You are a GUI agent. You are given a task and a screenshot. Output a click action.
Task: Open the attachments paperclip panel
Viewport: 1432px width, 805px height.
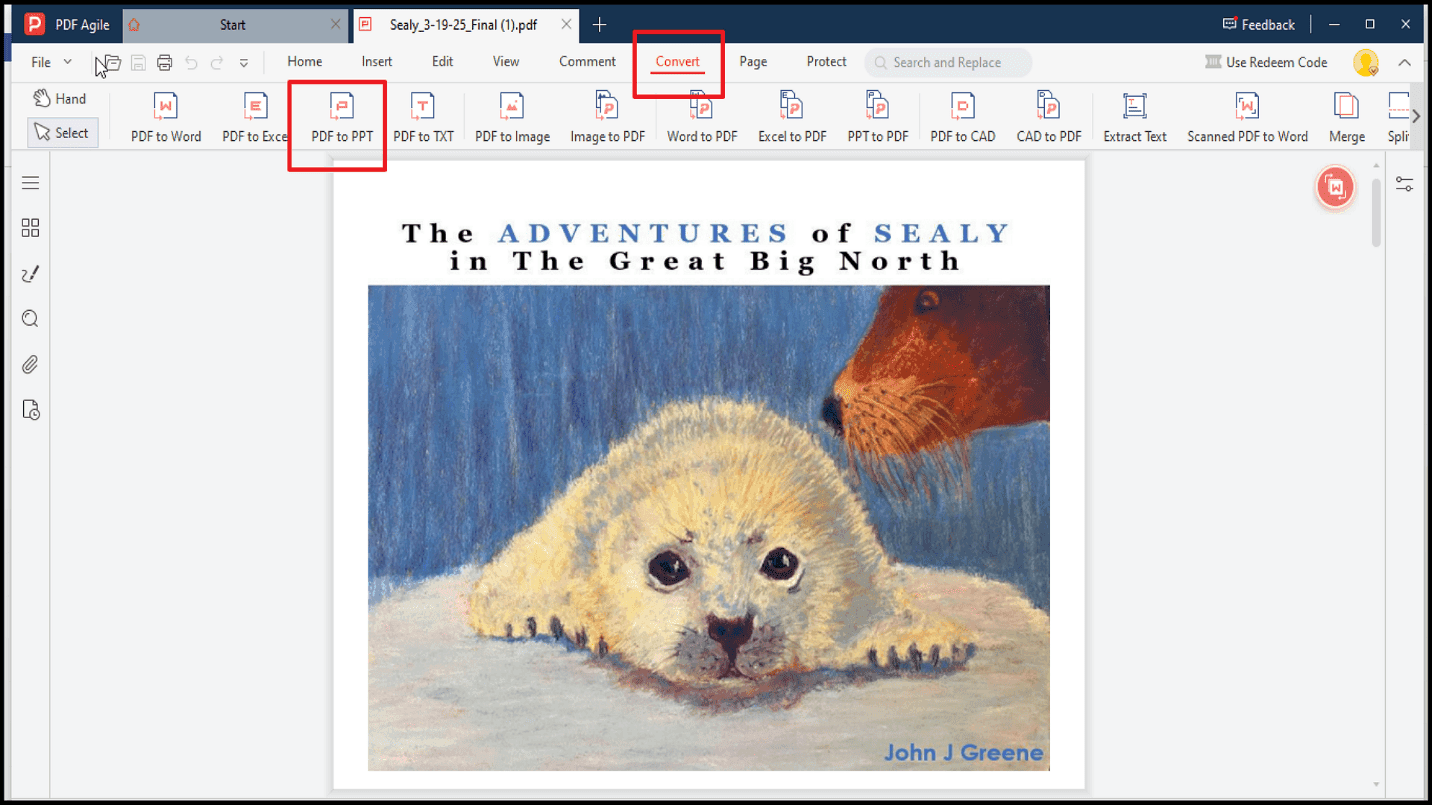pos(30,365)
